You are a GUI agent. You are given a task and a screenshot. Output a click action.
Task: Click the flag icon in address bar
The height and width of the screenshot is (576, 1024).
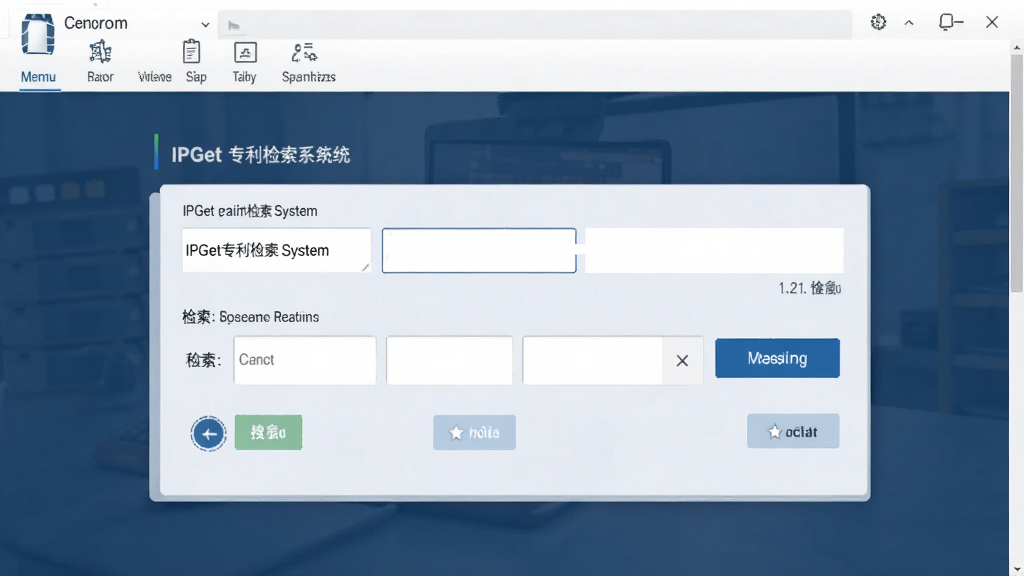pyautogui.click(x=234, y=25)
